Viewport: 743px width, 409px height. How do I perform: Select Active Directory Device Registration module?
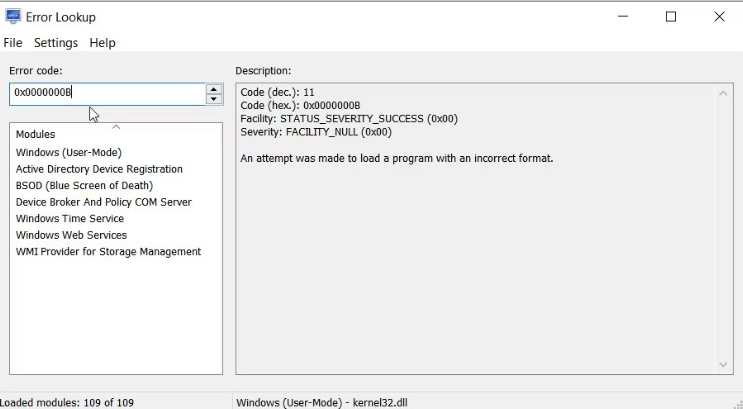coord(99,169)
